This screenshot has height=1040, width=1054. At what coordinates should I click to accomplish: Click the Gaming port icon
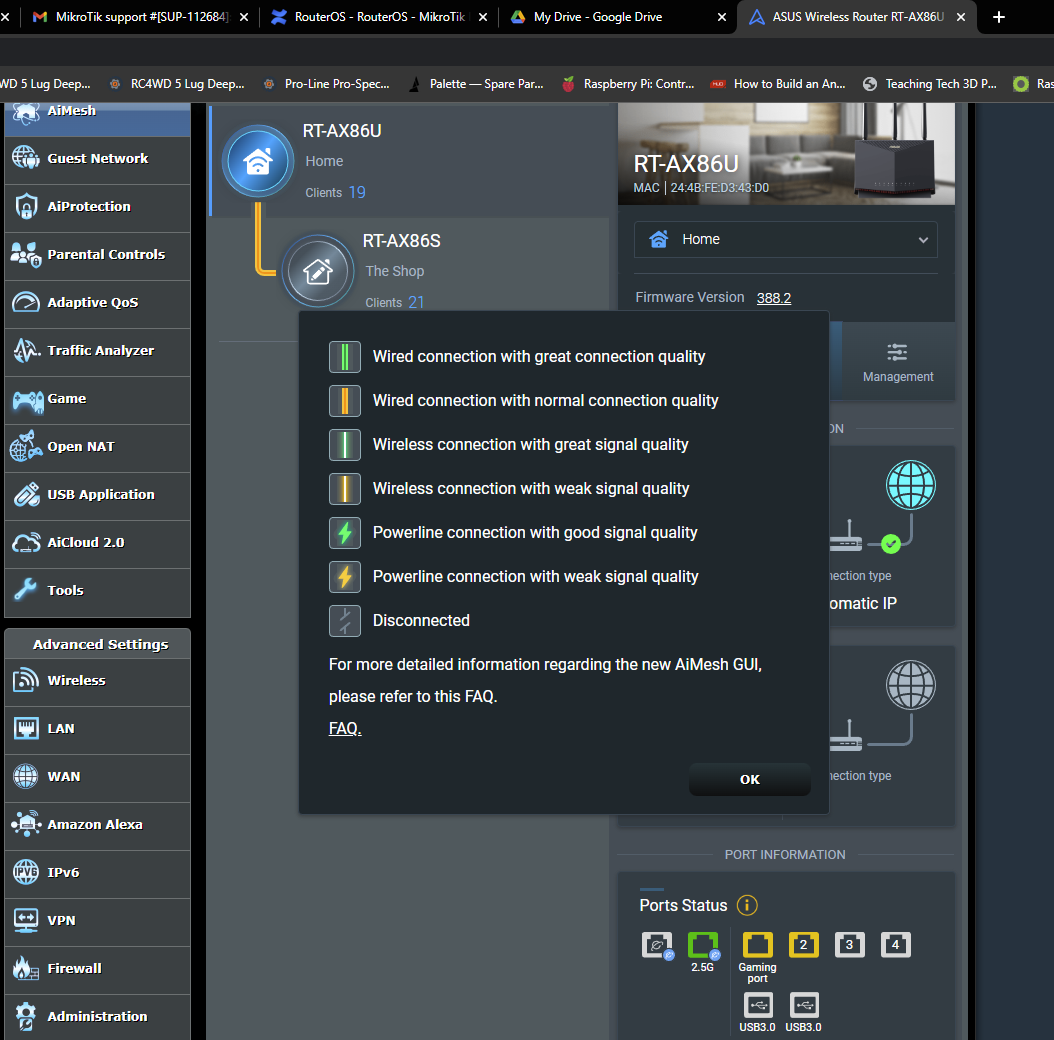(x=758, y=945)
